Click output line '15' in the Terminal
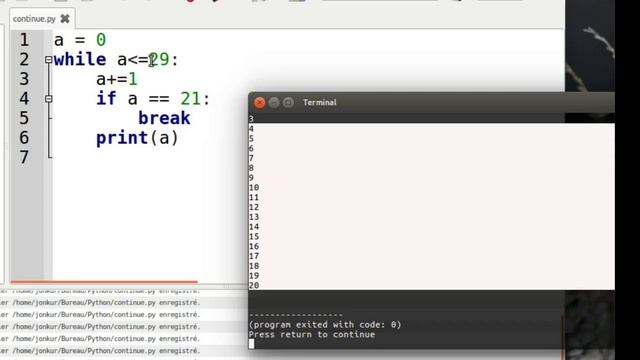This screenshot has width=640, height=360. (x=254, y=237)
